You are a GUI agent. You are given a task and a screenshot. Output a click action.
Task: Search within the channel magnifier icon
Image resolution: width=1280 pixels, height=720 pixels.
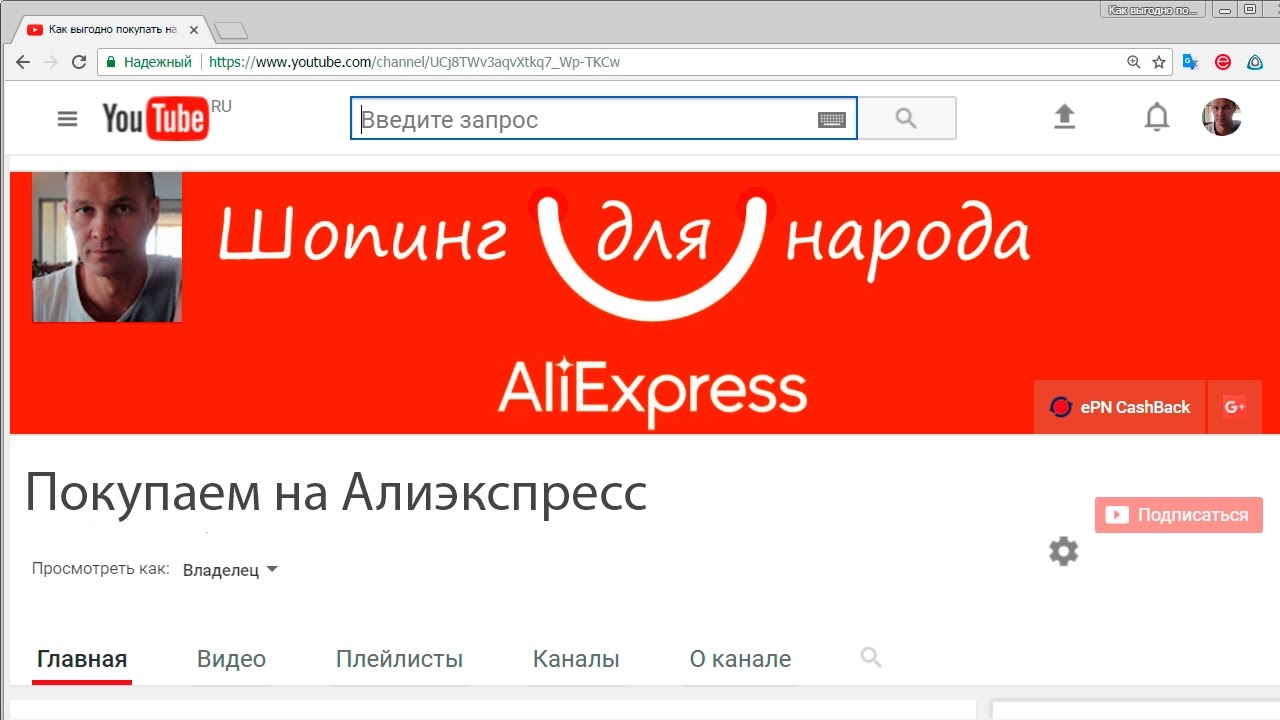(871, 657)
